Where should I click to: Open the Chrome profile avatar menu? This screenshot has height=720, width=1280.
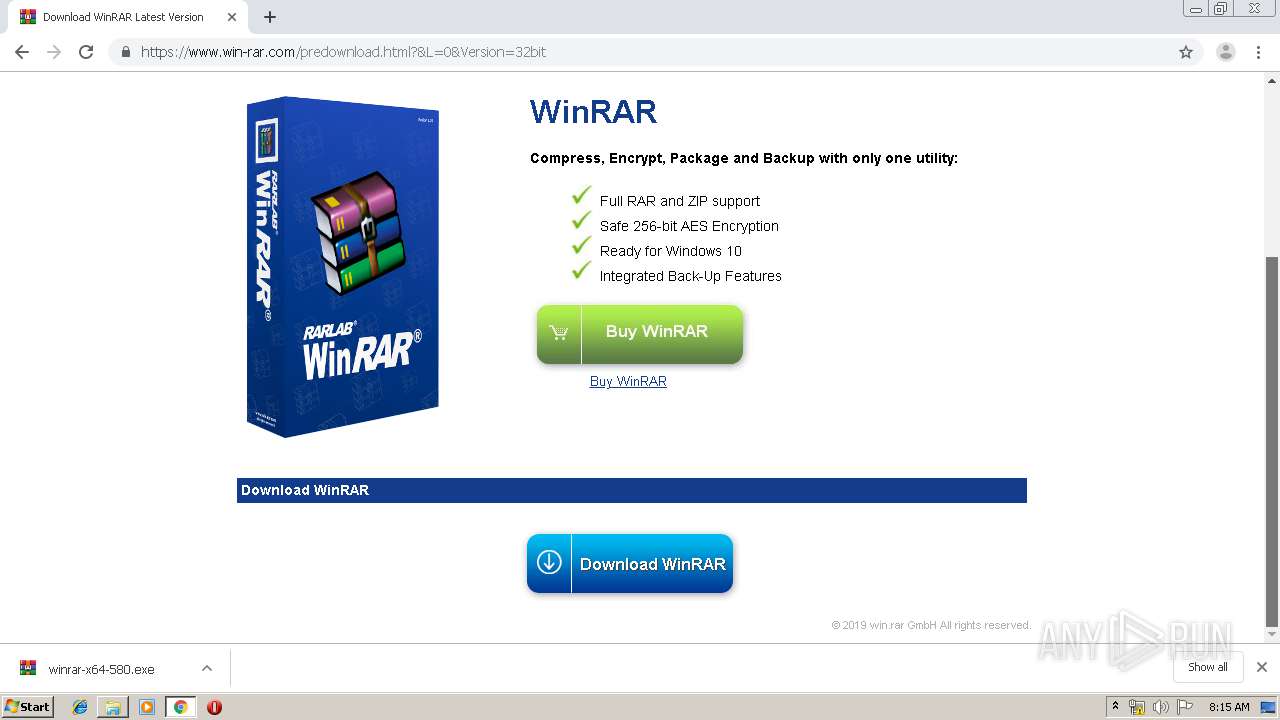1225,52
